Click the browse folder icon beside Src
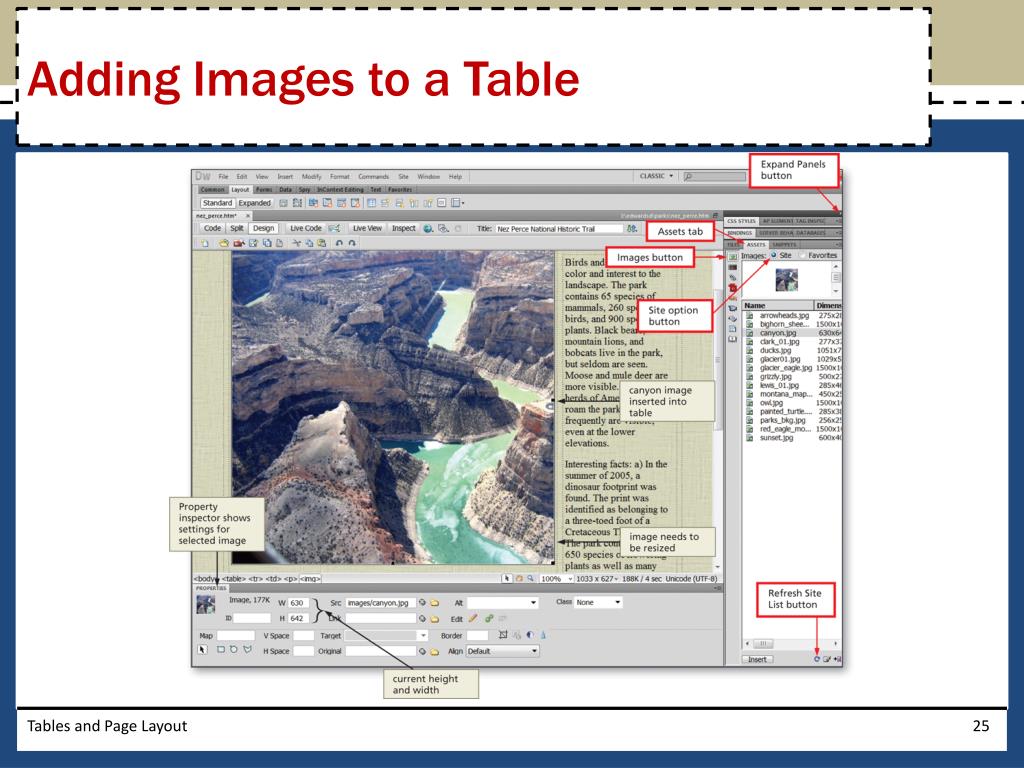1024x768 pixels. point(435,603)
